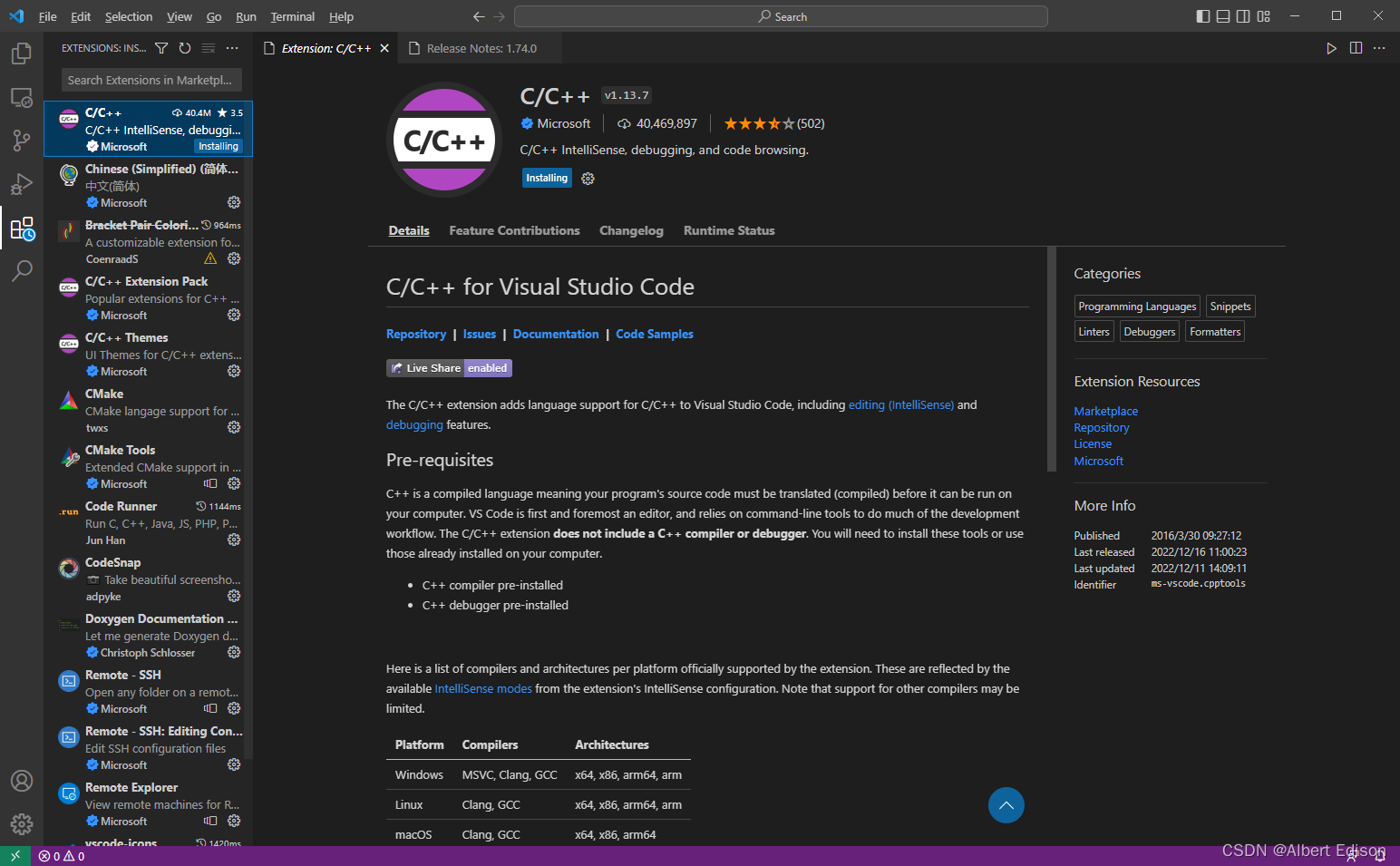The width and height of the screenshot is (1400, 866).
Task: Select the Programming Languages category
Action: 1137,307
